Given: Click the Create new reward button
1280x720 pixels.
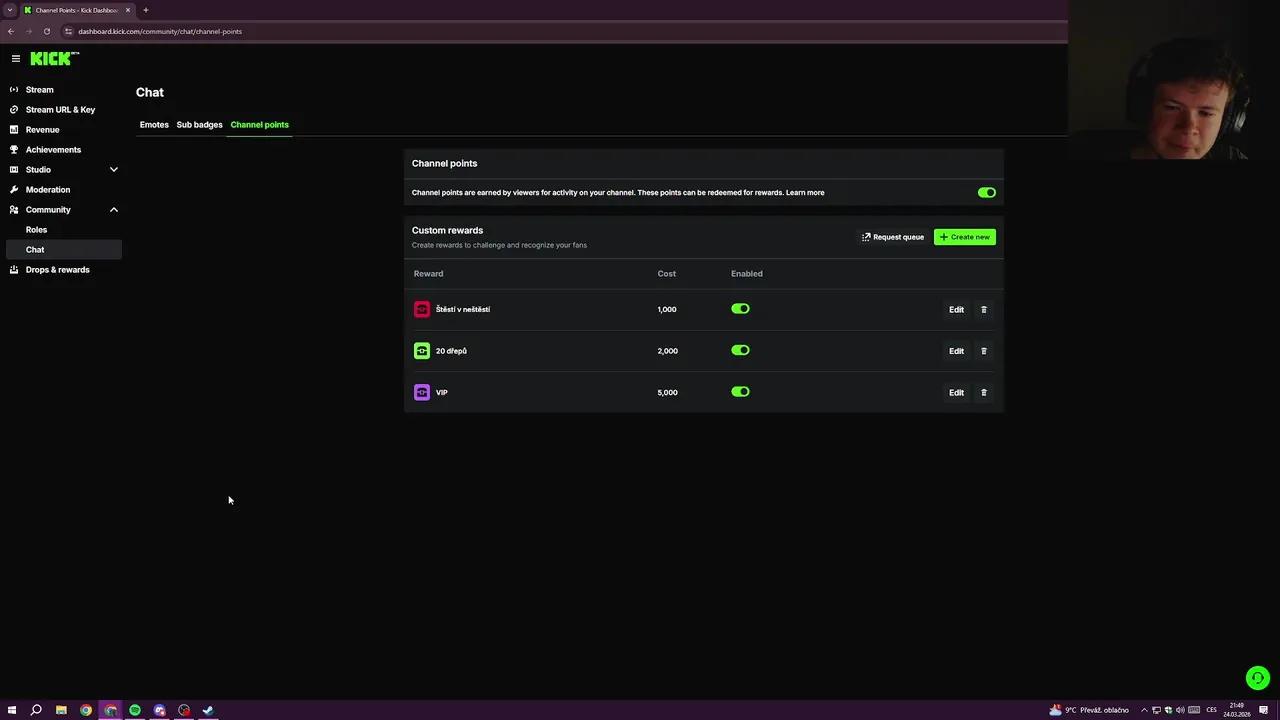Looking at the screenshot, I should click(x=964, y=237).
